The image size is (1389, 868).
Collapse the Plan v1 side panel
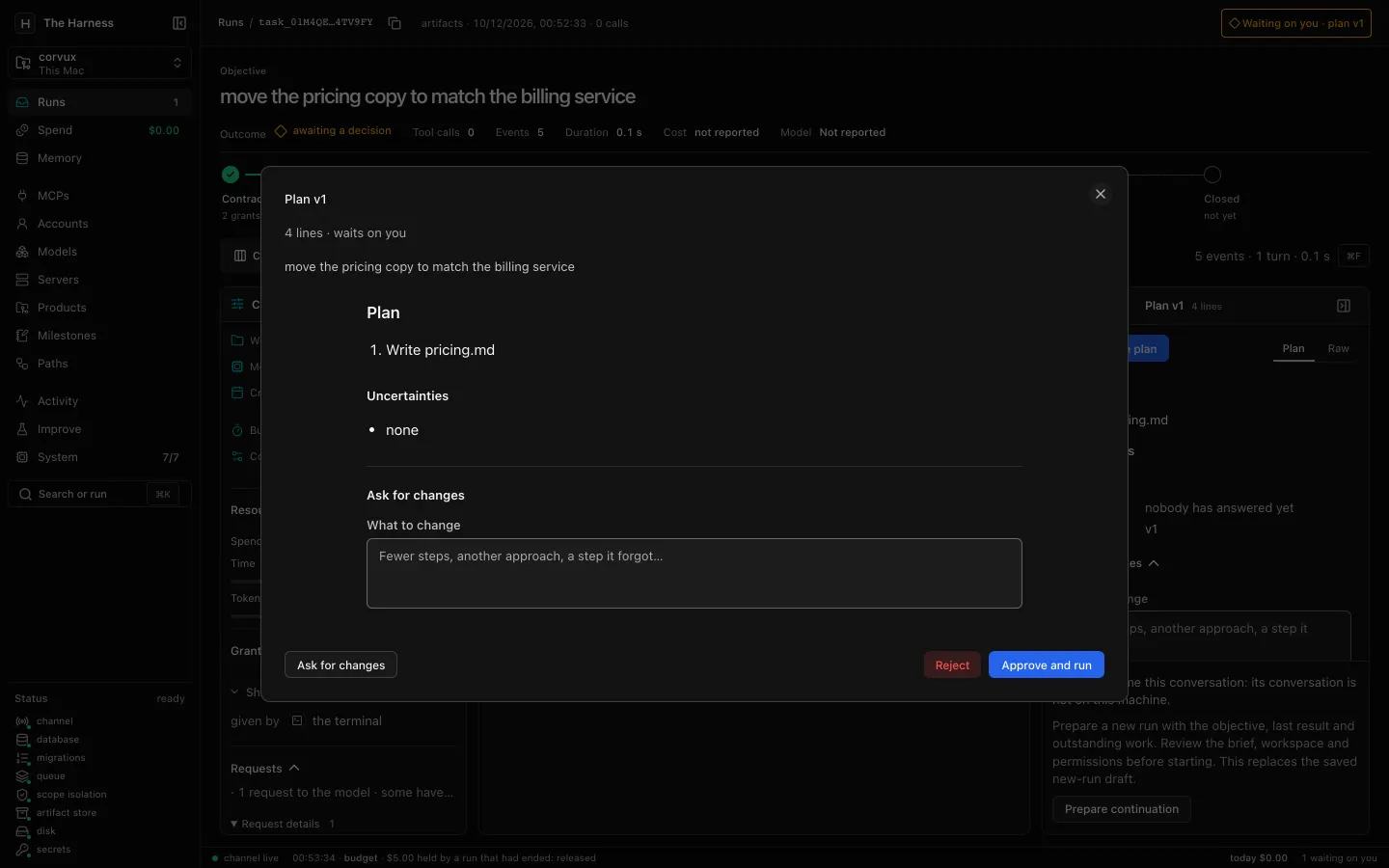tap(1344, 306)
